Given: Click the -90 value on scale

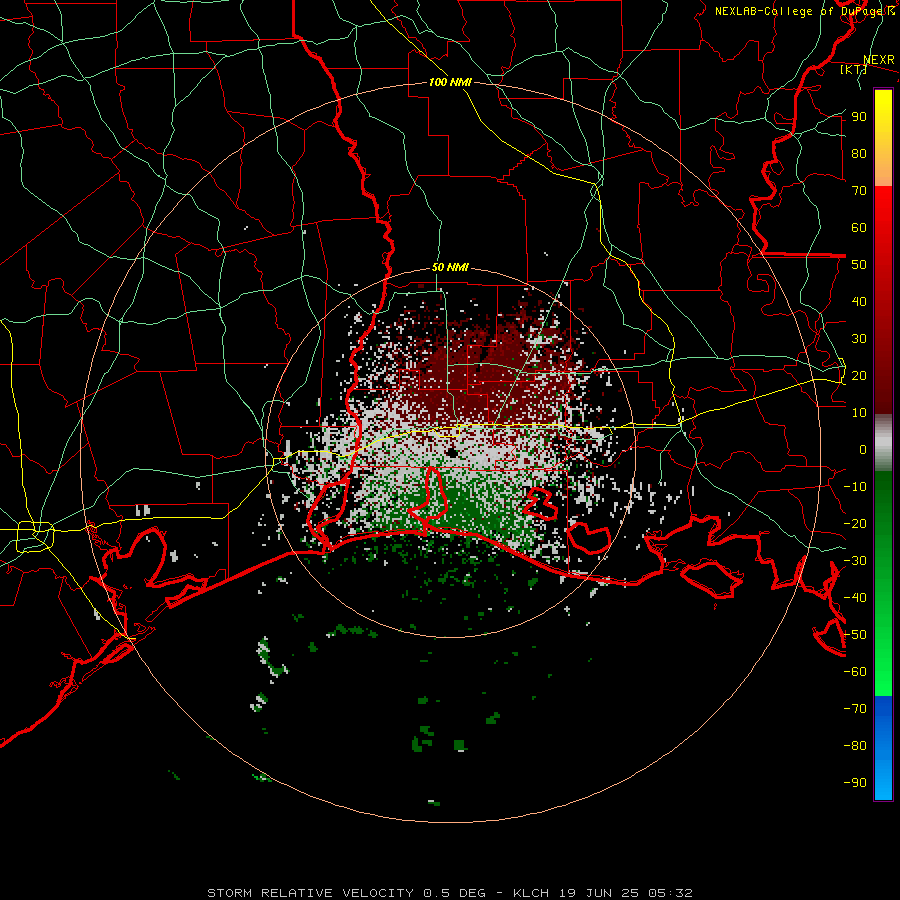Looking at the screenshot, I should [855, 783].
